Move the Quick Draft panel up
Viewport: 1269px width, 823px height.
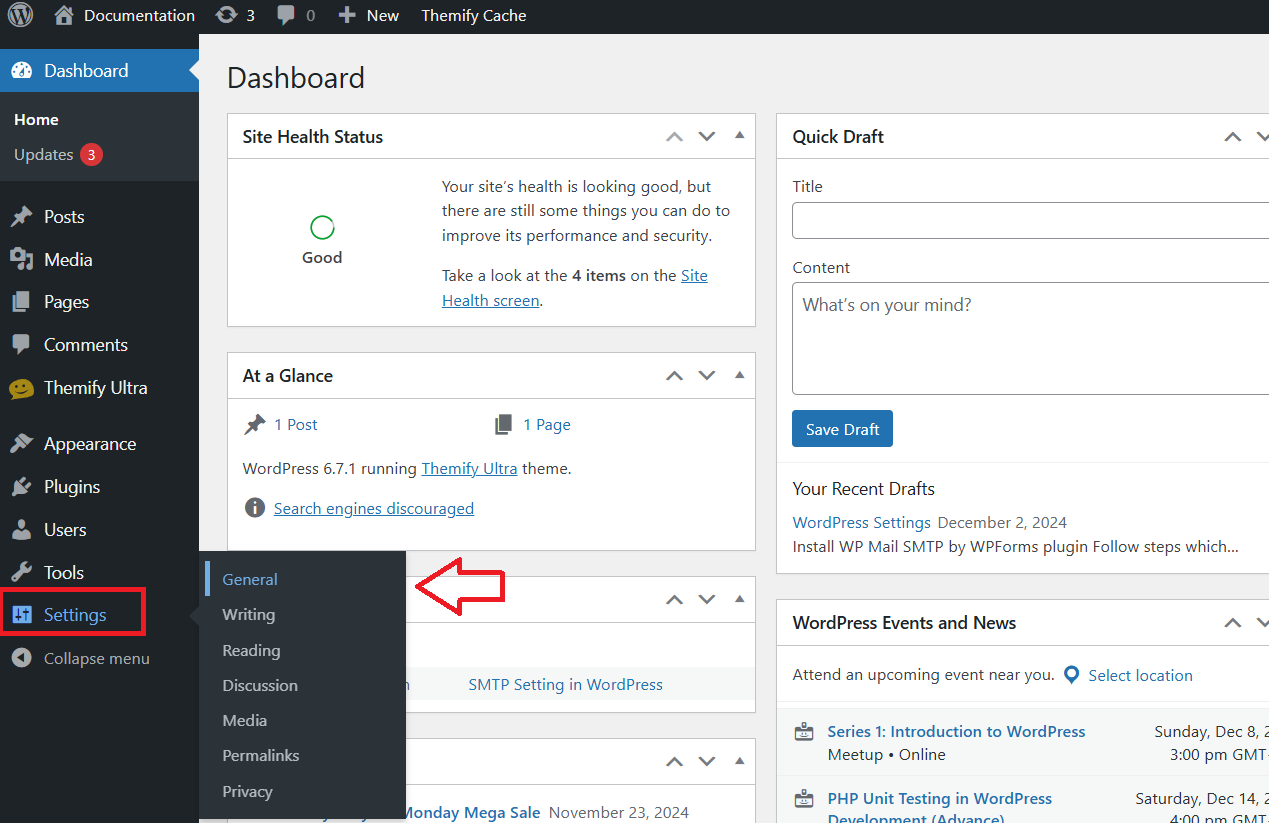(1232, 137)
